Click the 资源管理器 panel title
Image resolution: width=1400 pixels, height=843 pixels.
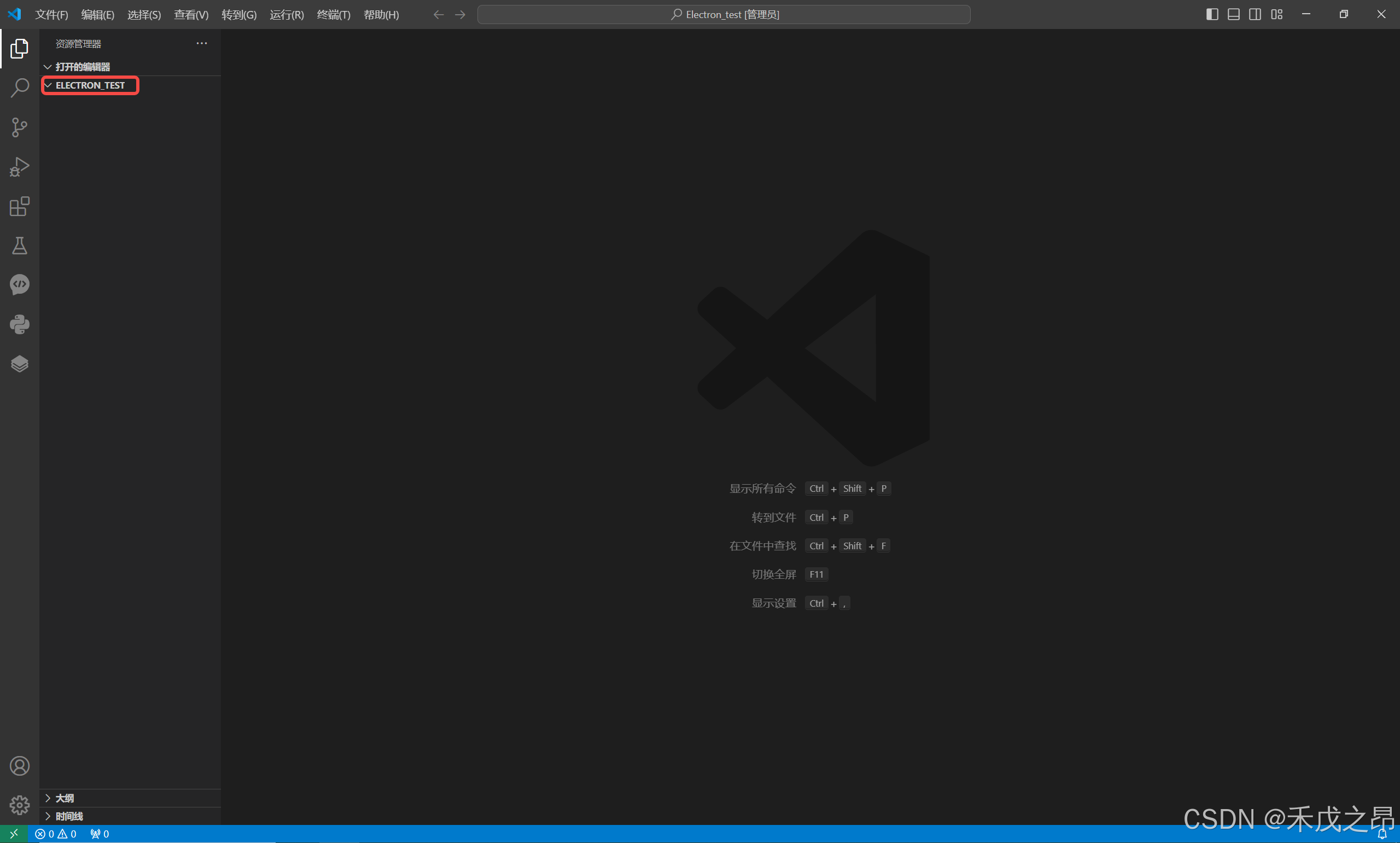tap(78, 44)
